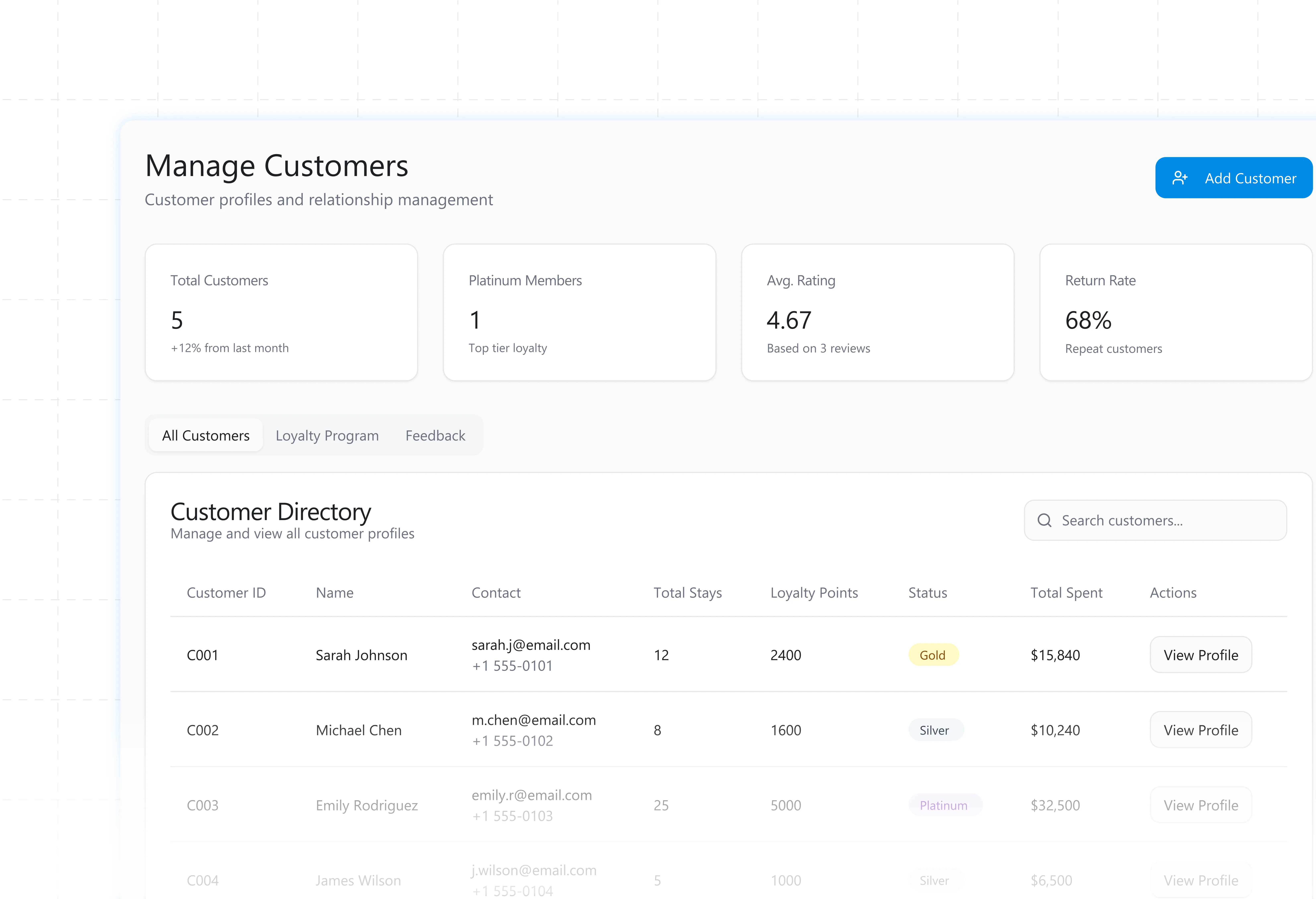Click the magnifier search icon
Screen dimensions: 1316x899
(x=1044, y=520)
